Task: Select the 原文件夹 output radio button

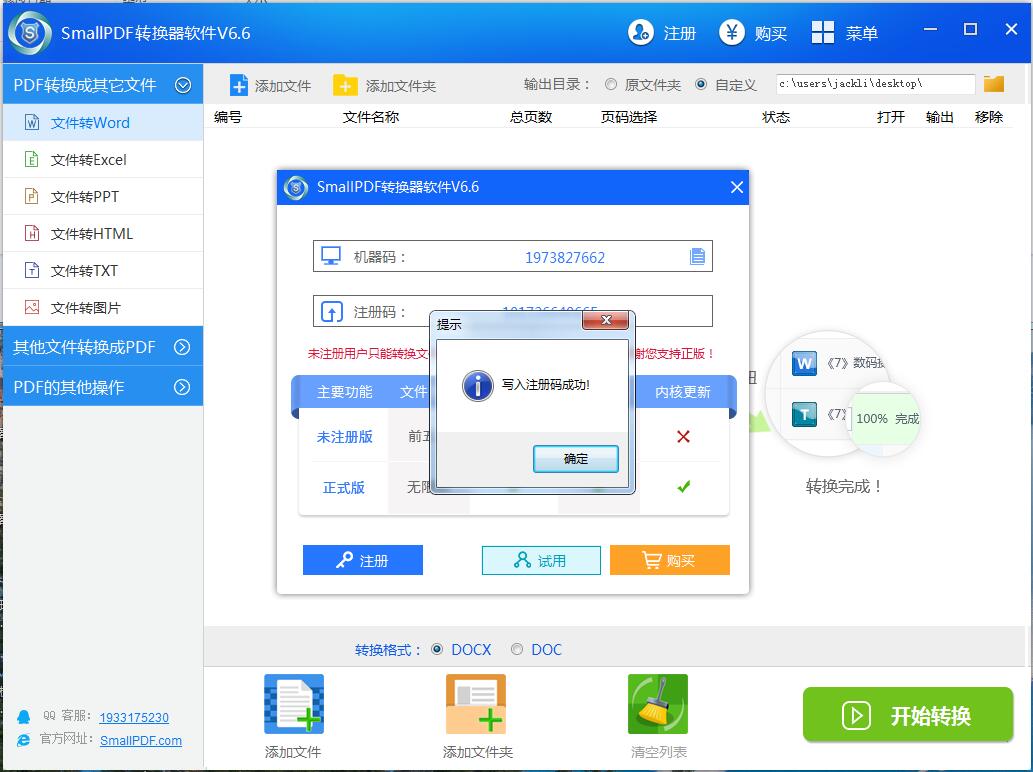Action: coord(611,84)
